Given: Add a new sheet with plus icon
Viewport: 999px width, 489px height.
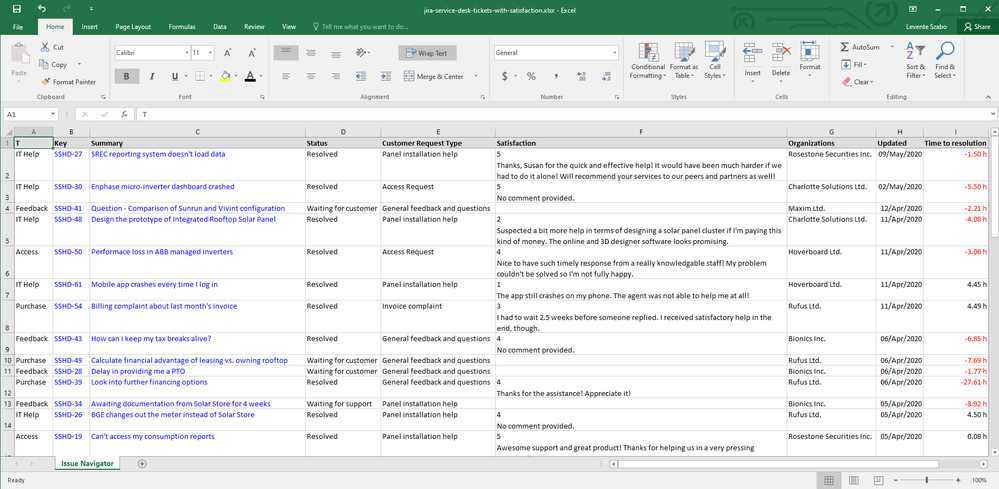Looking at the screenshot, I should pyautogui.click(x=142, y=463).
